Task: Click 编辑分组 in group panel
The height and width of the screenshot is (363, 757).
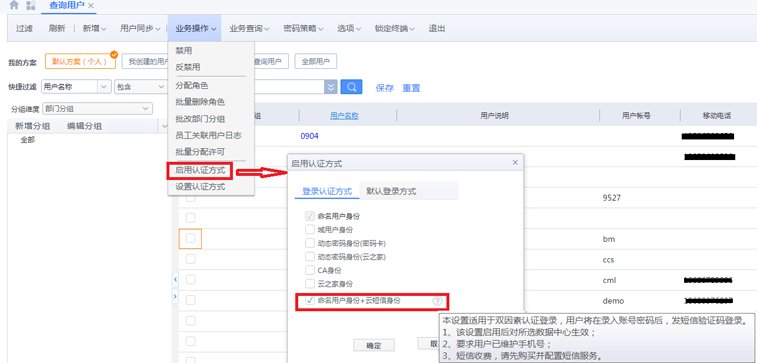Action: [x=84, y=126]
